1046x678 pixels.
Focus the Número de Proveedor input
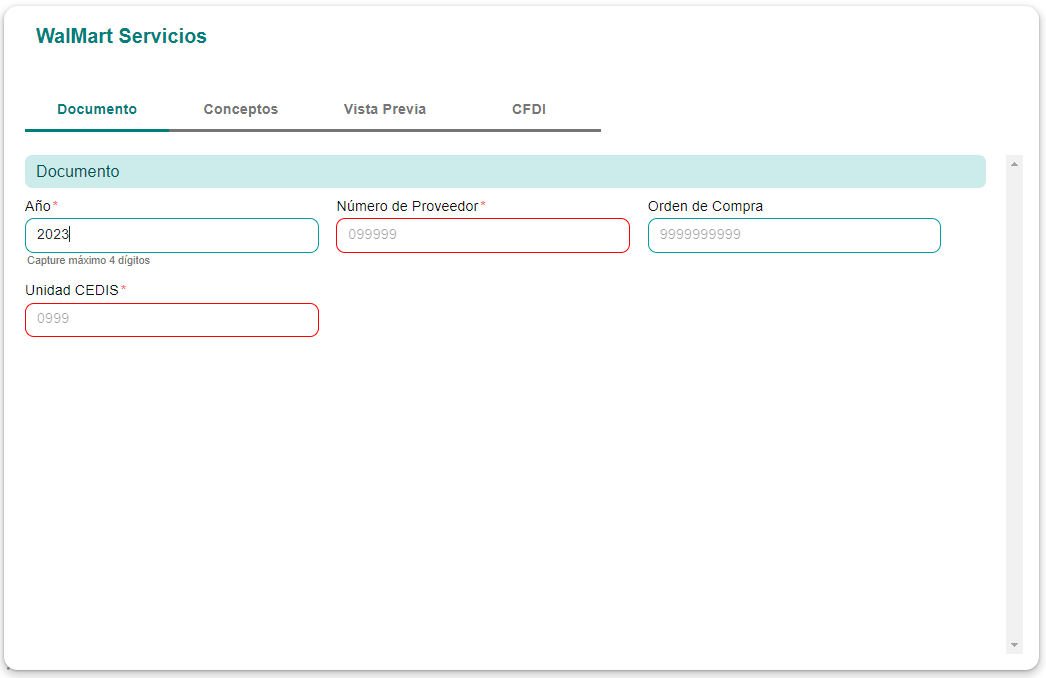[483, 235]
